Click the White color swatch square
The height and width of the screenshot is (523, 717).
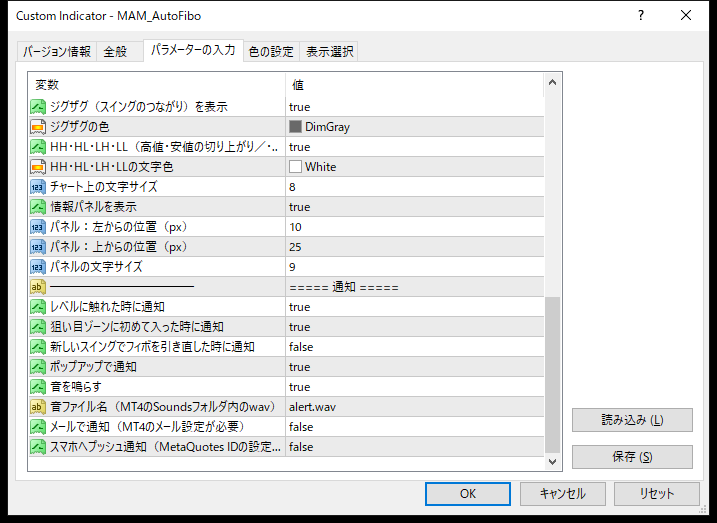pyautogui.click(x=295, y=167)
